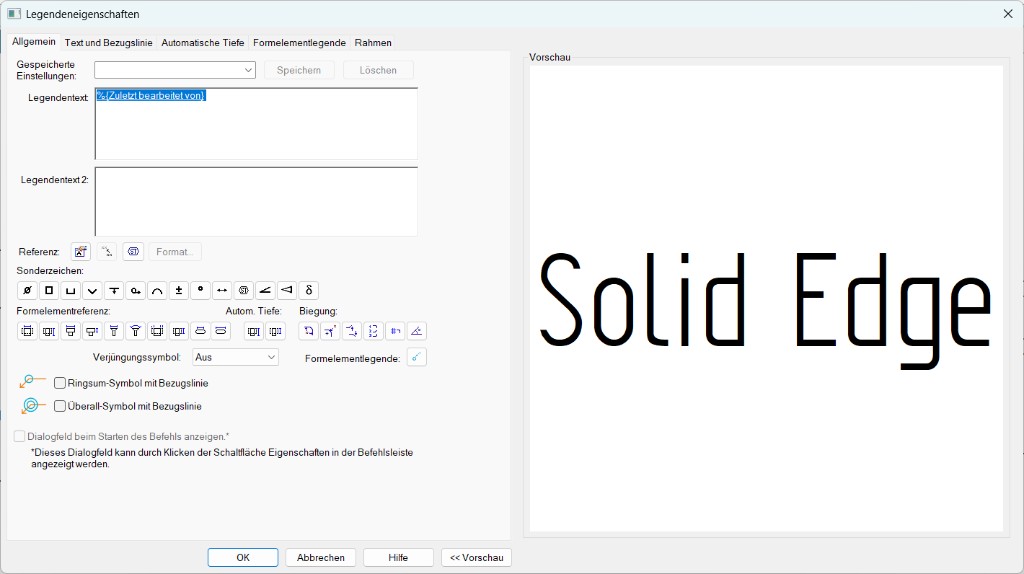Click the Solid Edge preview area

coord(766,298)
